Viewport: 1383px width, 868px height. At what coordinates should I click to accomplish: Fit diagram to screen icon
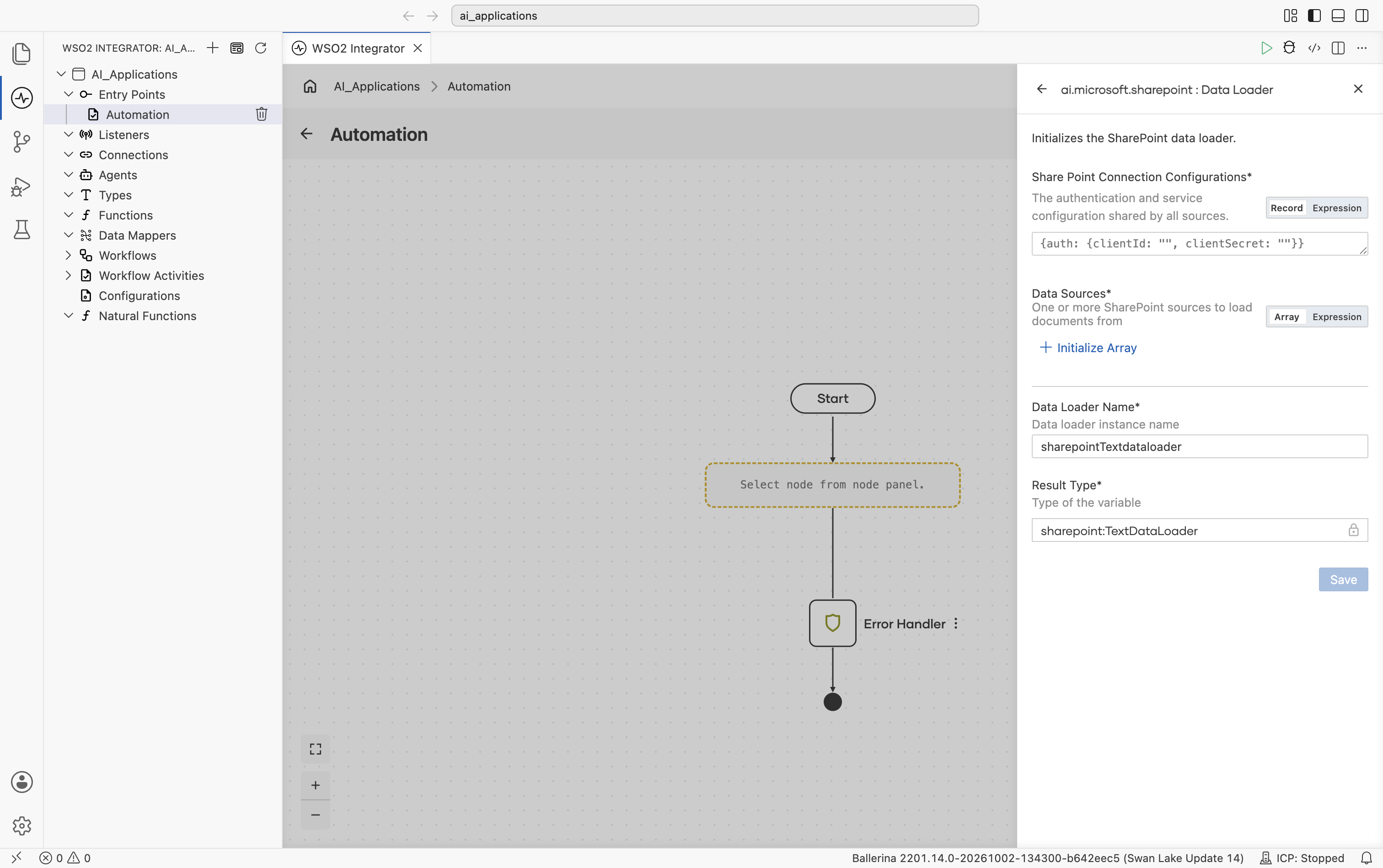[315, 749]
